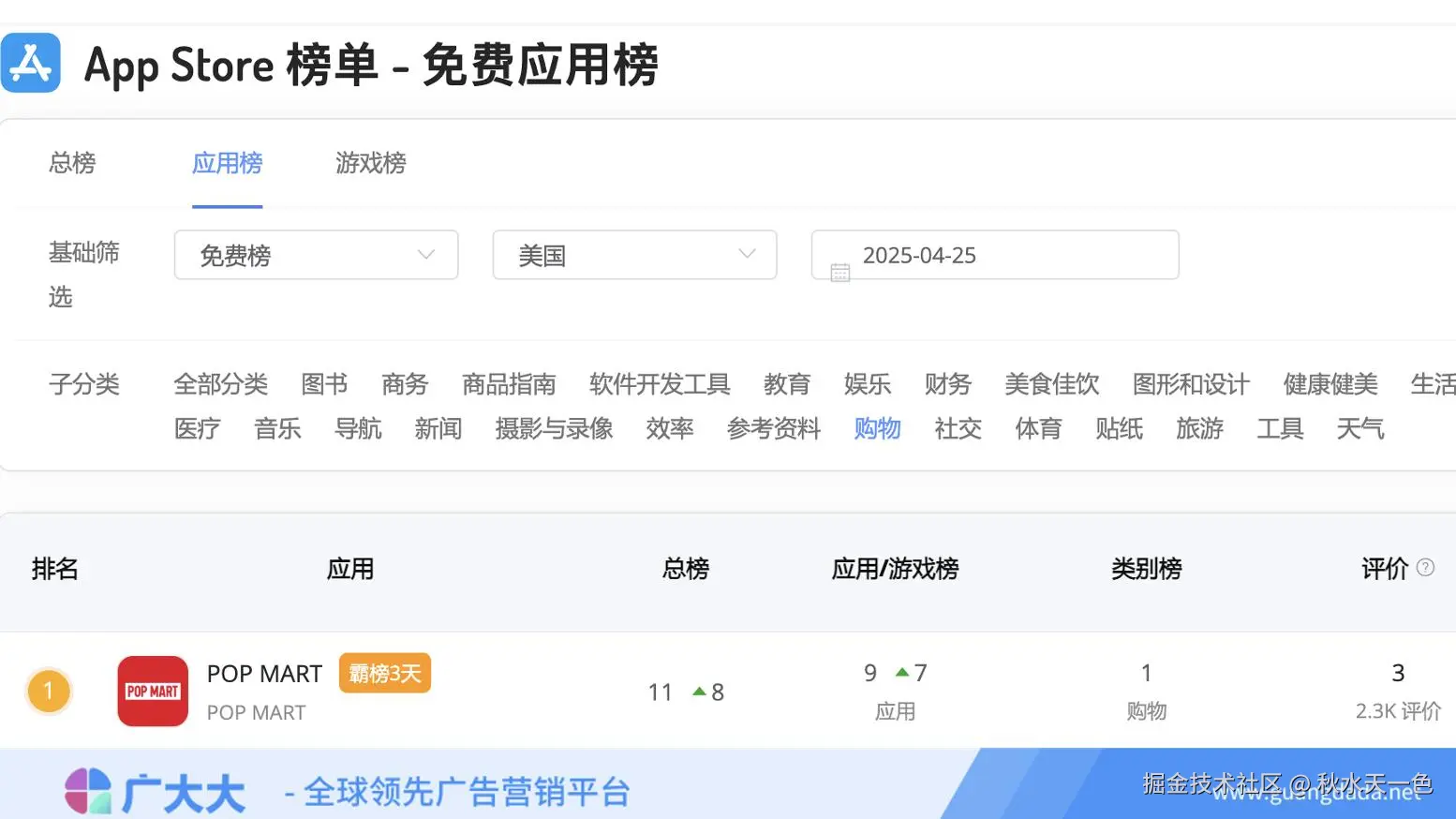The width and height of the screenshot is (1456, 819).
Task: Click the help icon beside 评价
Action: 1425,568
